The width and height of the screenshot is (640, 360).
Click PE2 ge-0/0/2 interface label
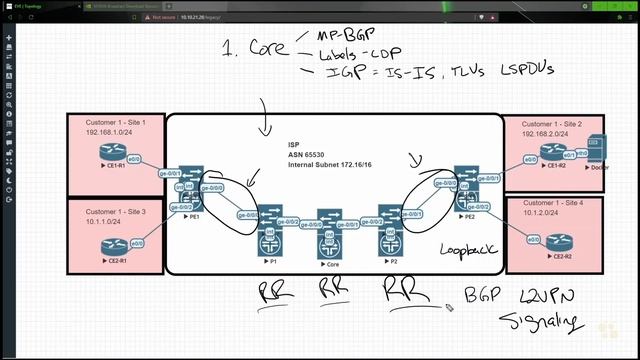coord(478,207)
